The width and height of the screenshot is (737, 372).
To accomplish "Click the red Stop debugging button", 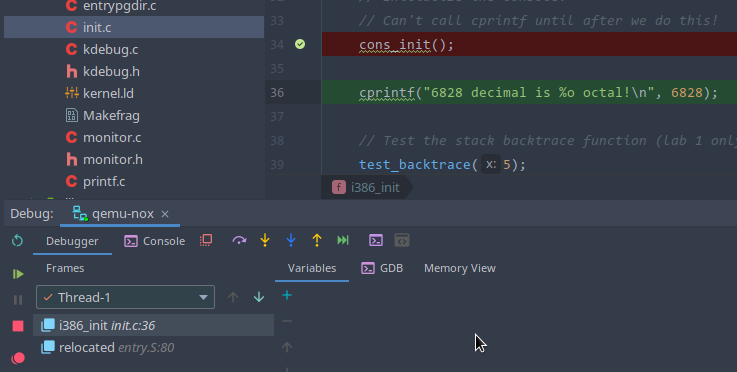I will point(18,326).
